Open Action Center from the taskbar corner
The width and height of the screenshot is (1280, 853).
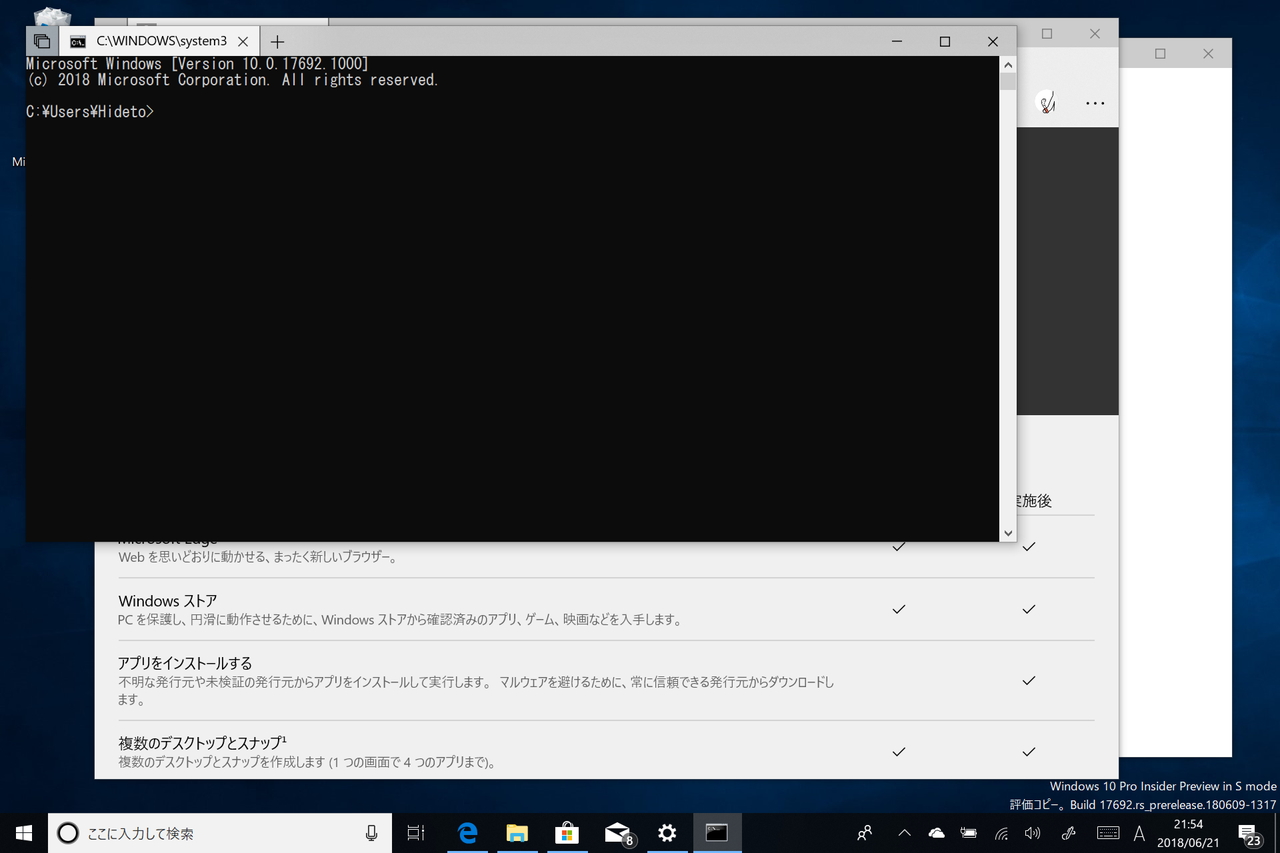pyautogui.click(x=1250, y=833)
